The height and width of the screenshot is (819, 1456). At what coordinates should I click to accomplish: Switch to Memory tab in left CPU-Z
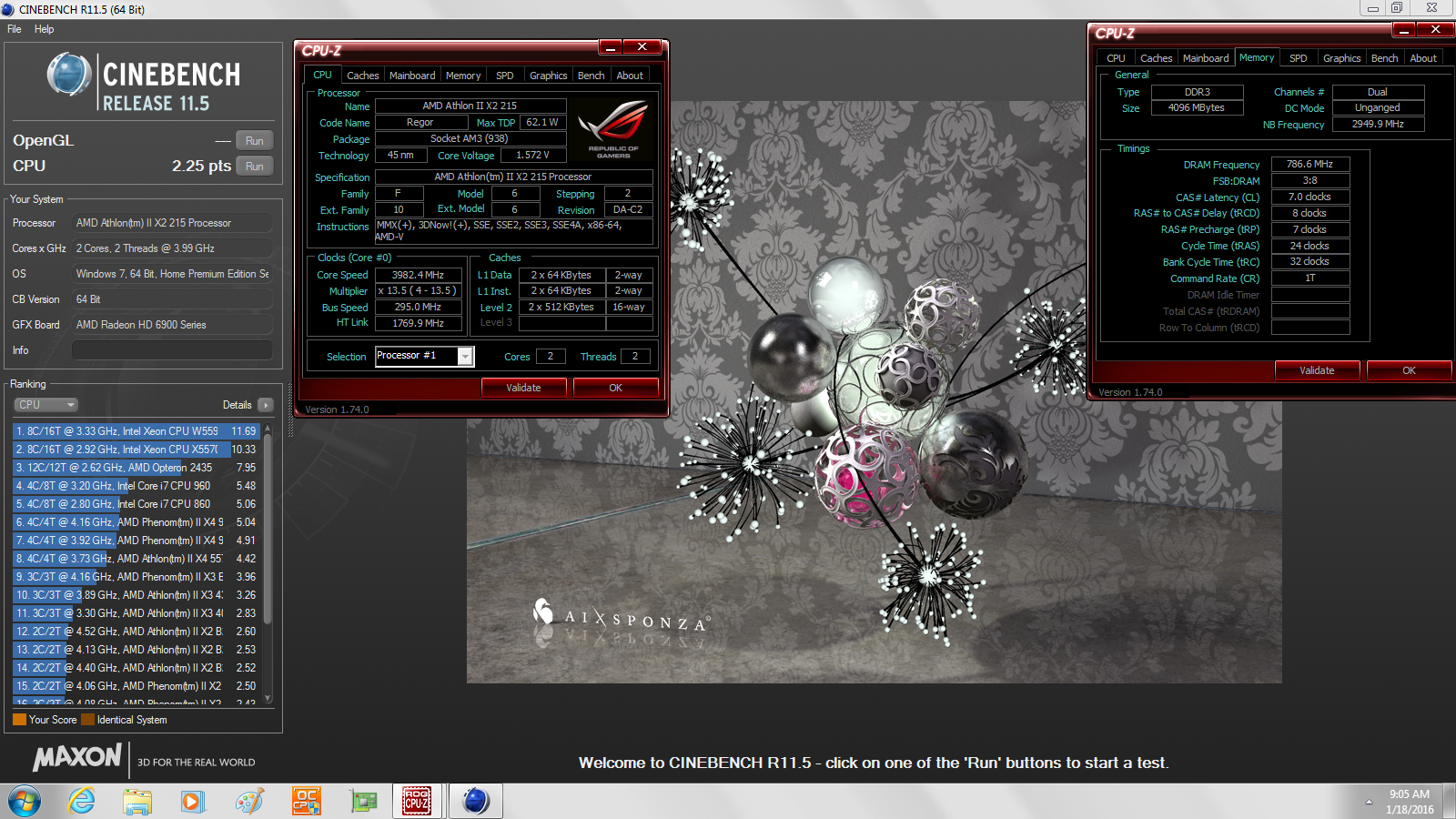click(x=463, y=76)
